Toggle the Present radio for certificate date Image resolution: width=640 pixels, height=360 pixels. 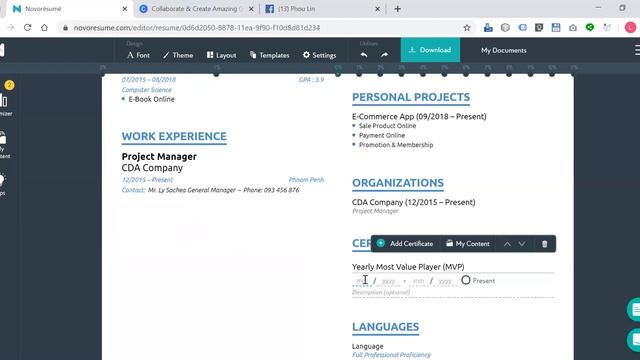click(x=466, y=280)
